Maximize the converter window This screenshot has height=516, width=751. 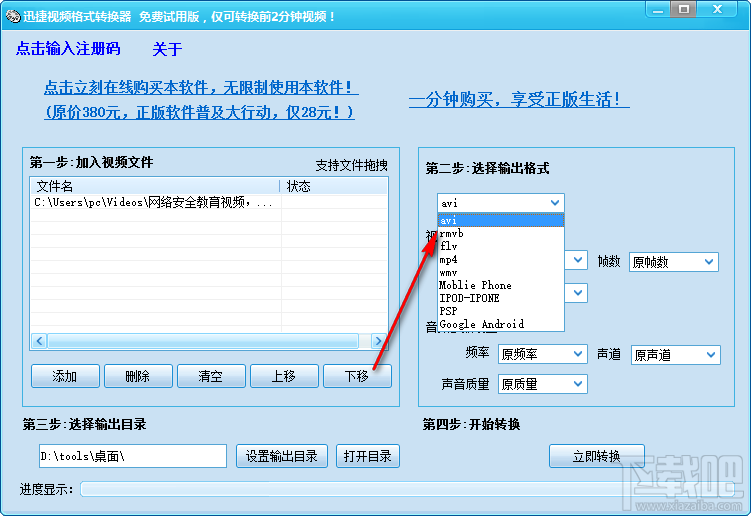pos(683,10)
